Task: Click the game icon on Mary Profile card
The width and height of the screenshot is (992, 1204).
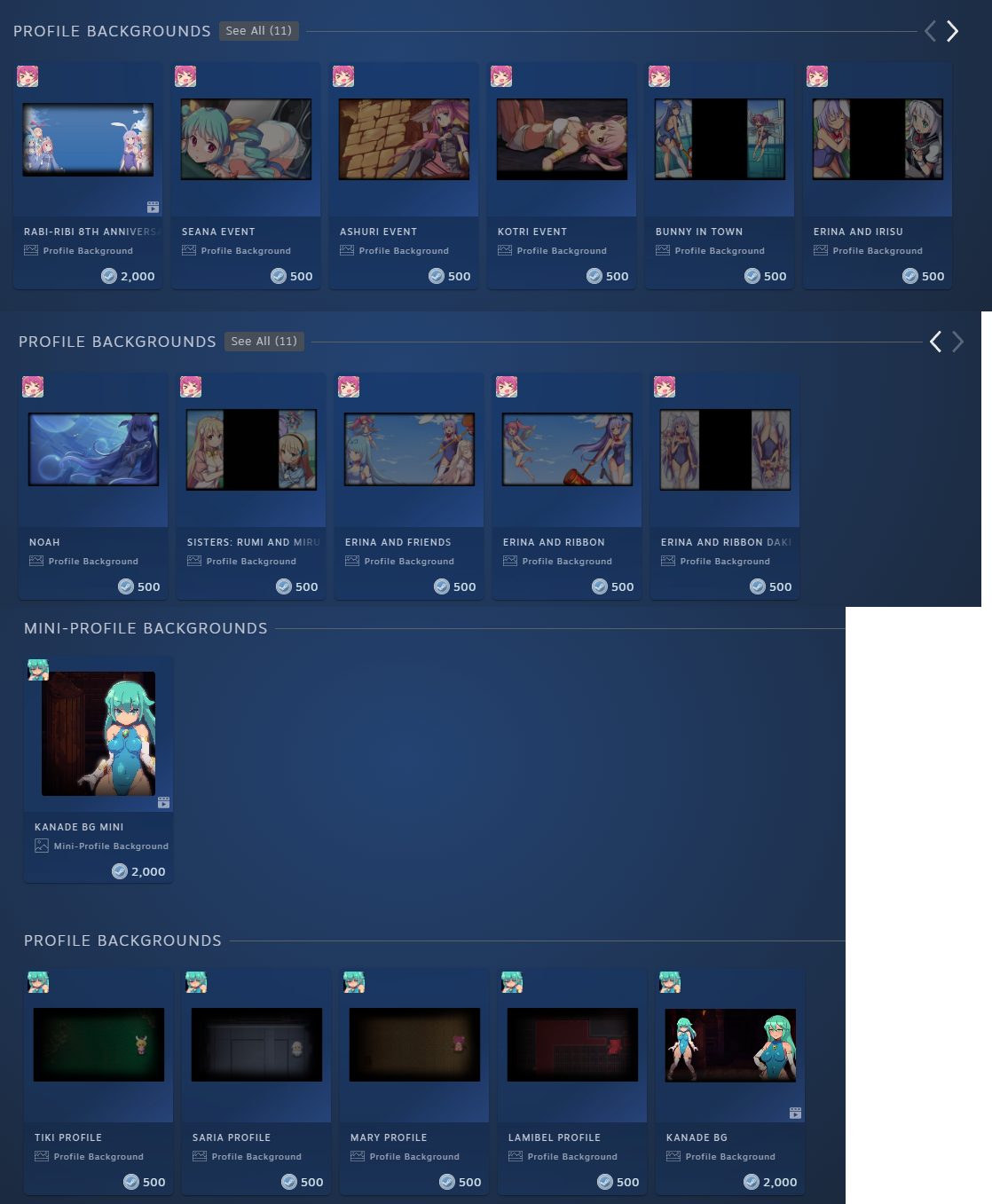Action: coord(354,982)
